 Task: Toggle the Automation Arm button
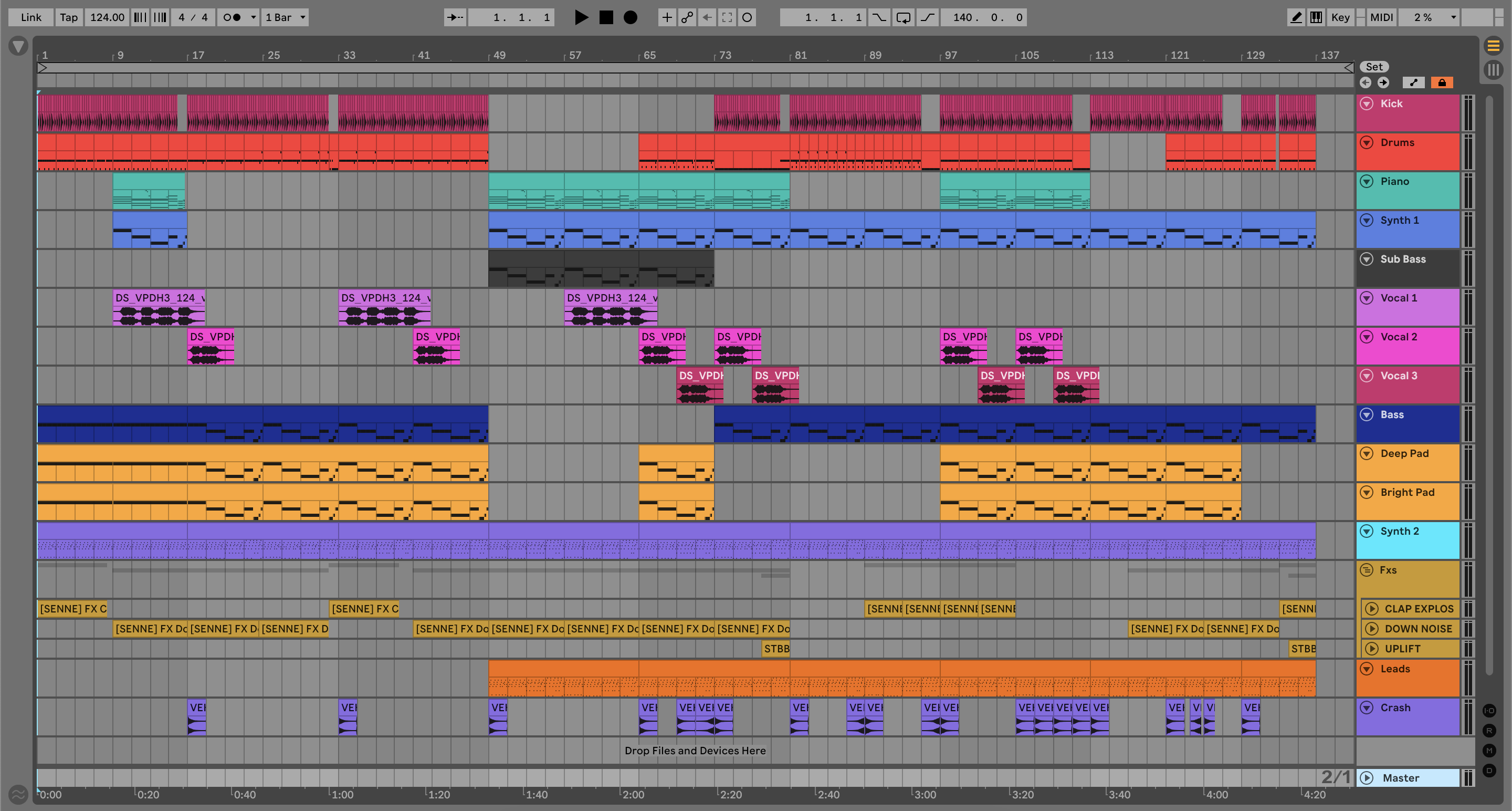click(687, 17)
